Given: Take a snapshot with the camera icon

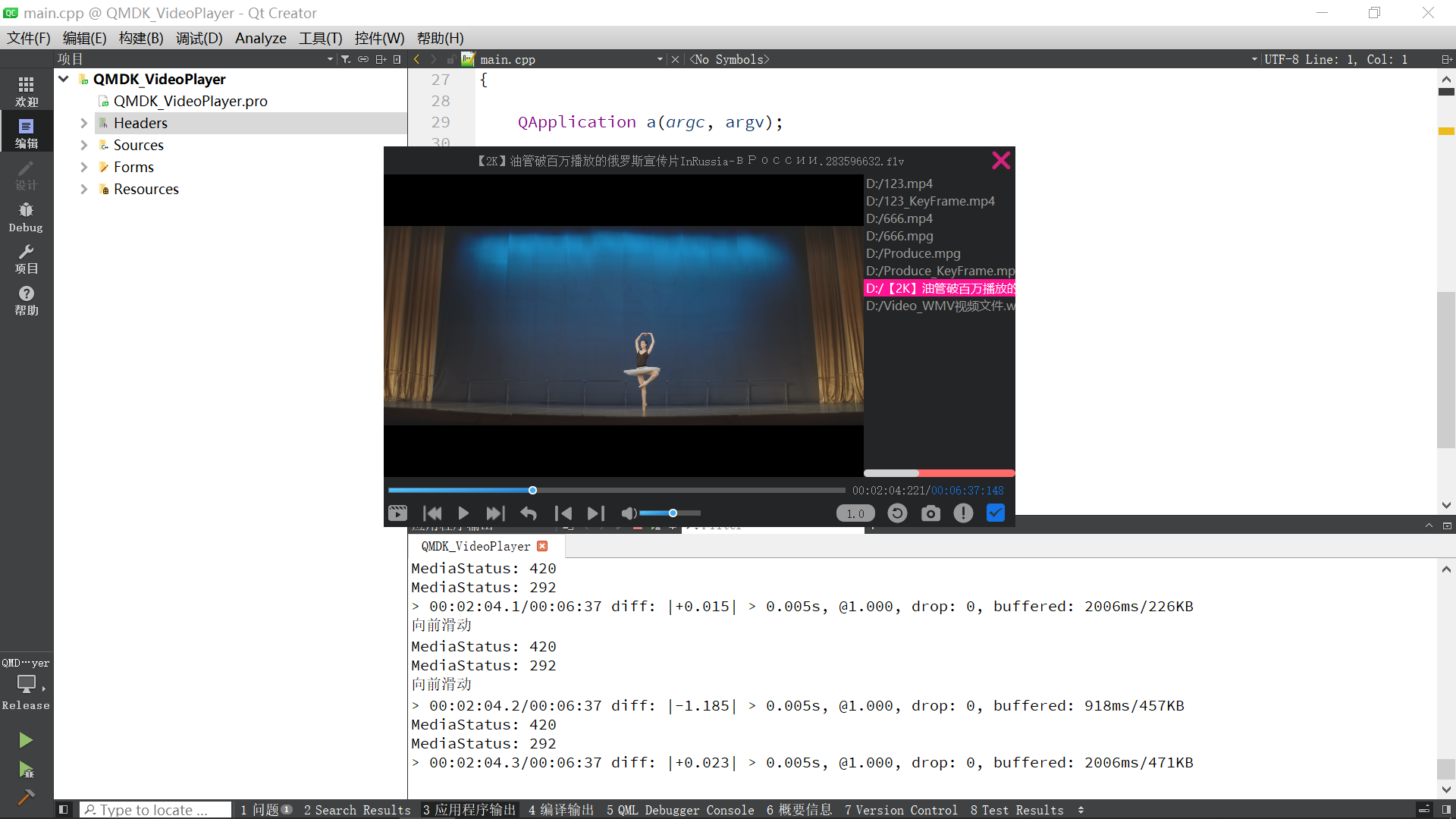Looking at the screenshot, I should pyautogui.click(x=930, y=513).
